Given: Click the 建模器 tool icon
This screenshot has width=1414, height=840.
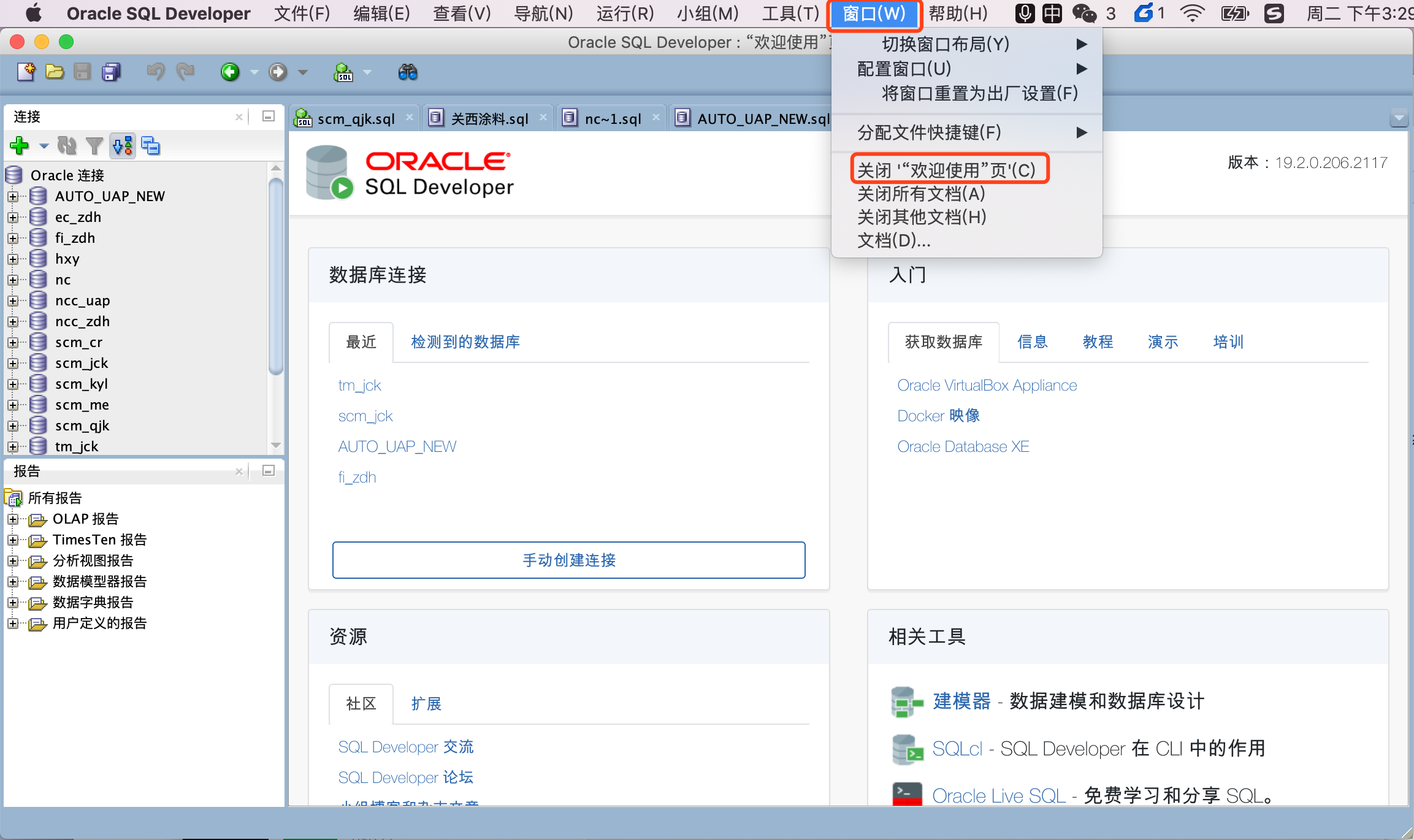Looking at the screenshot, I should tap(907, 702).
